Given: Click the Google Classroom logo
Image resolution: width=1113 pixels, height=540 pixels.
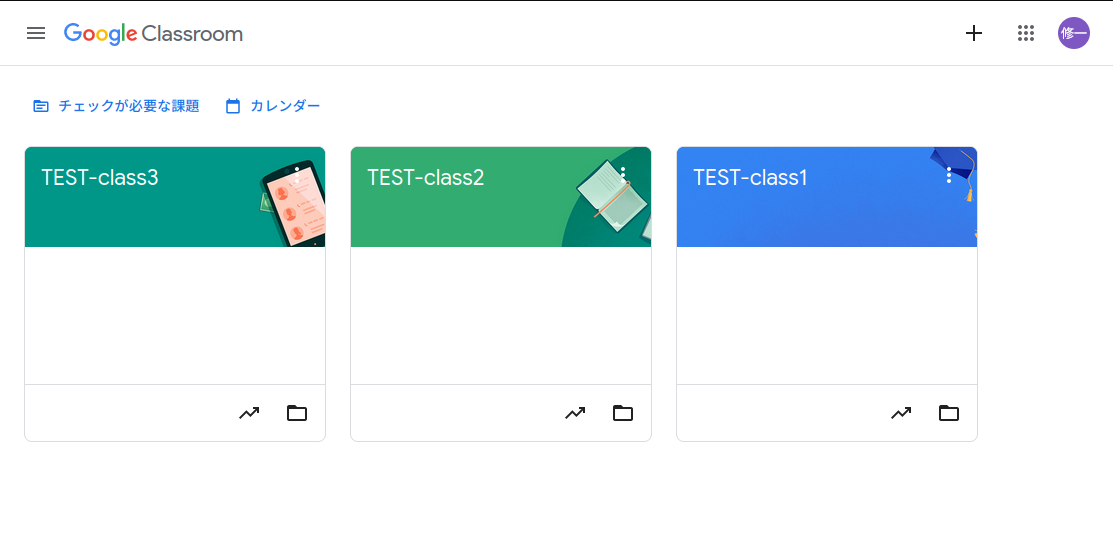Looking at the screenshot, I should coord(153,34).
